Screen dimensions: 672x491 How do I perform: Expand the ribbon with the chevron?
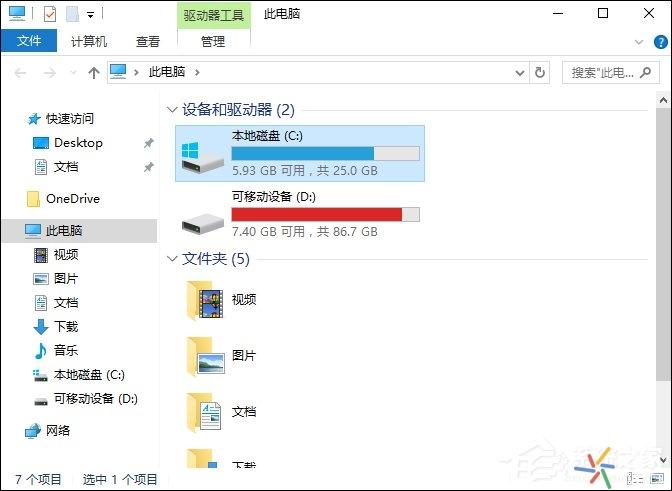(x=639, y=42)
